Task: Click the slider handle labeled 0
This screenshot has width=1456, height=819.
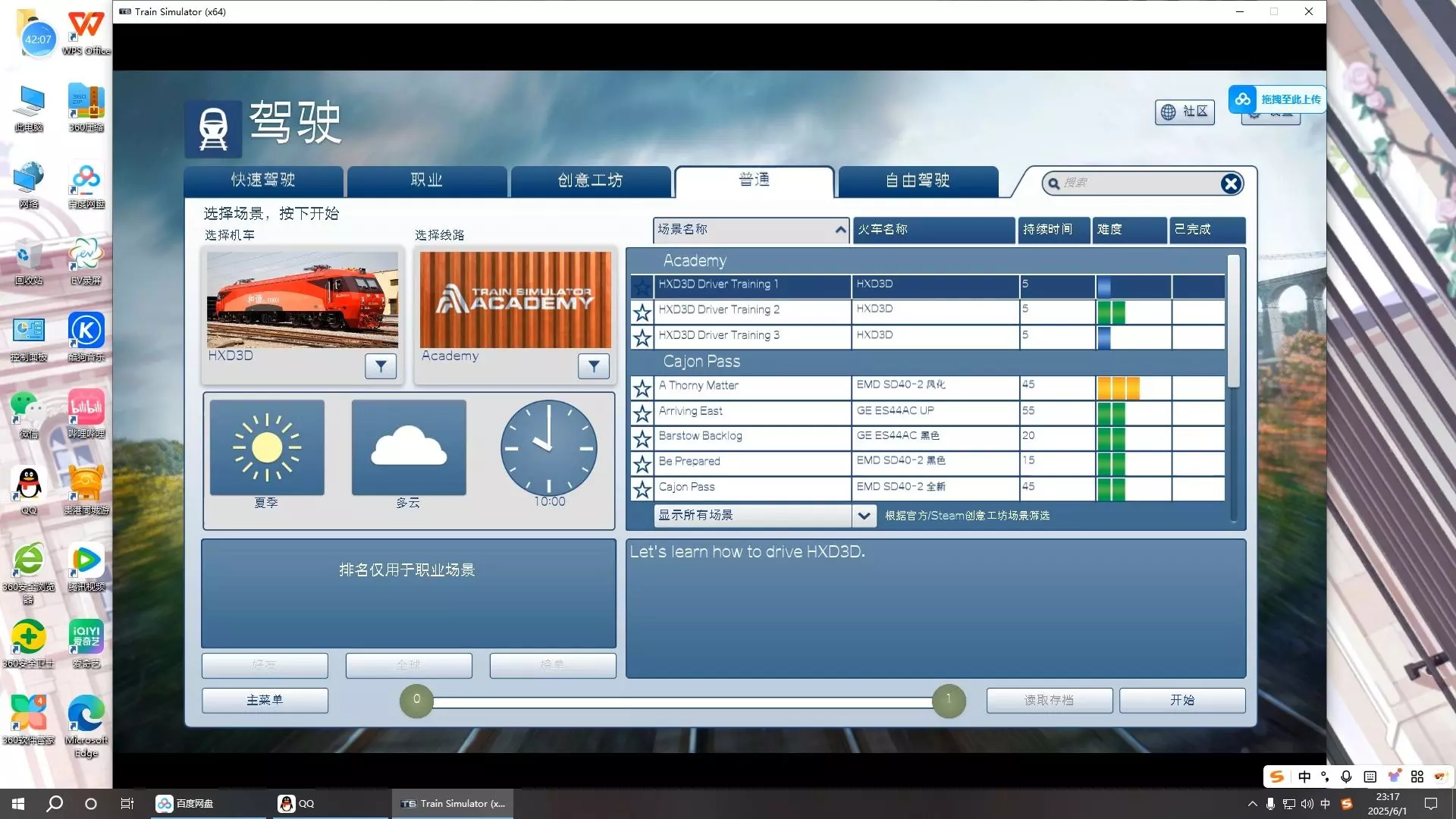Action: pos(416,700)
